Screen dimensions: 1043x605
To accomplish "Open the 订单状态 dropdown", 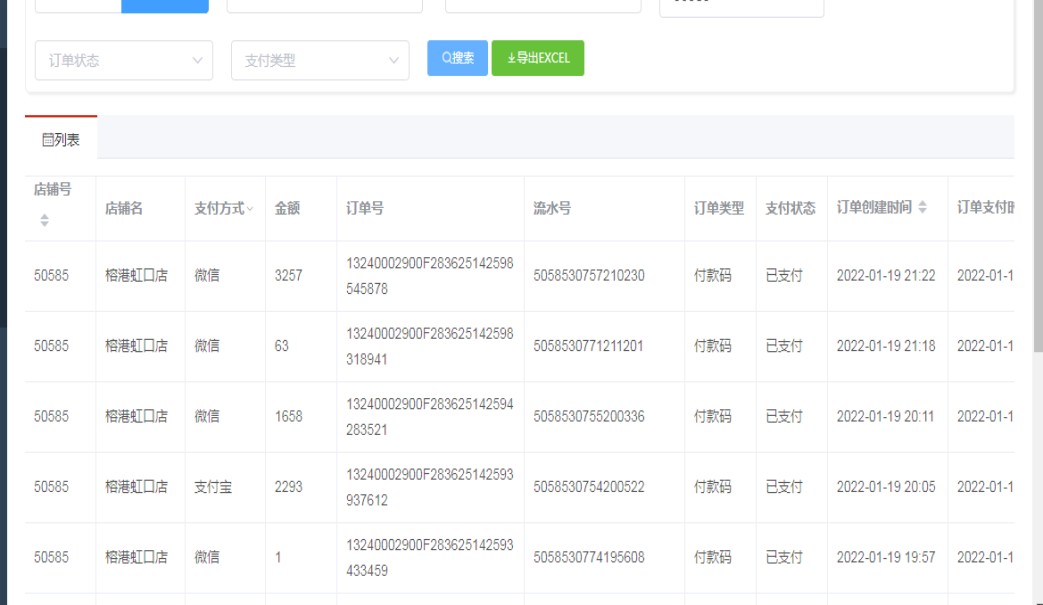I will (124, 60).
